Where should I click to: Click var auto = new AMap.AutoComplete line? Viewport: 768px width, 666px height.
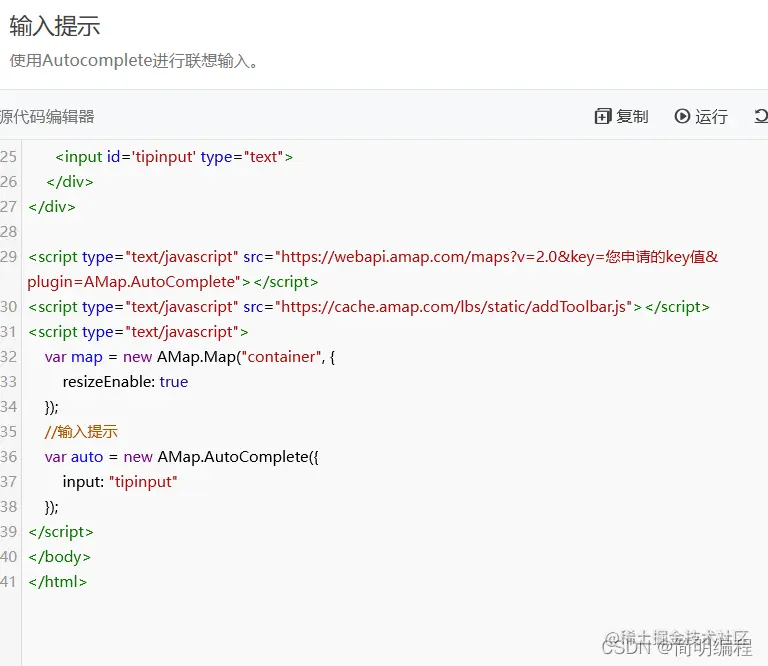click(182, 457)
